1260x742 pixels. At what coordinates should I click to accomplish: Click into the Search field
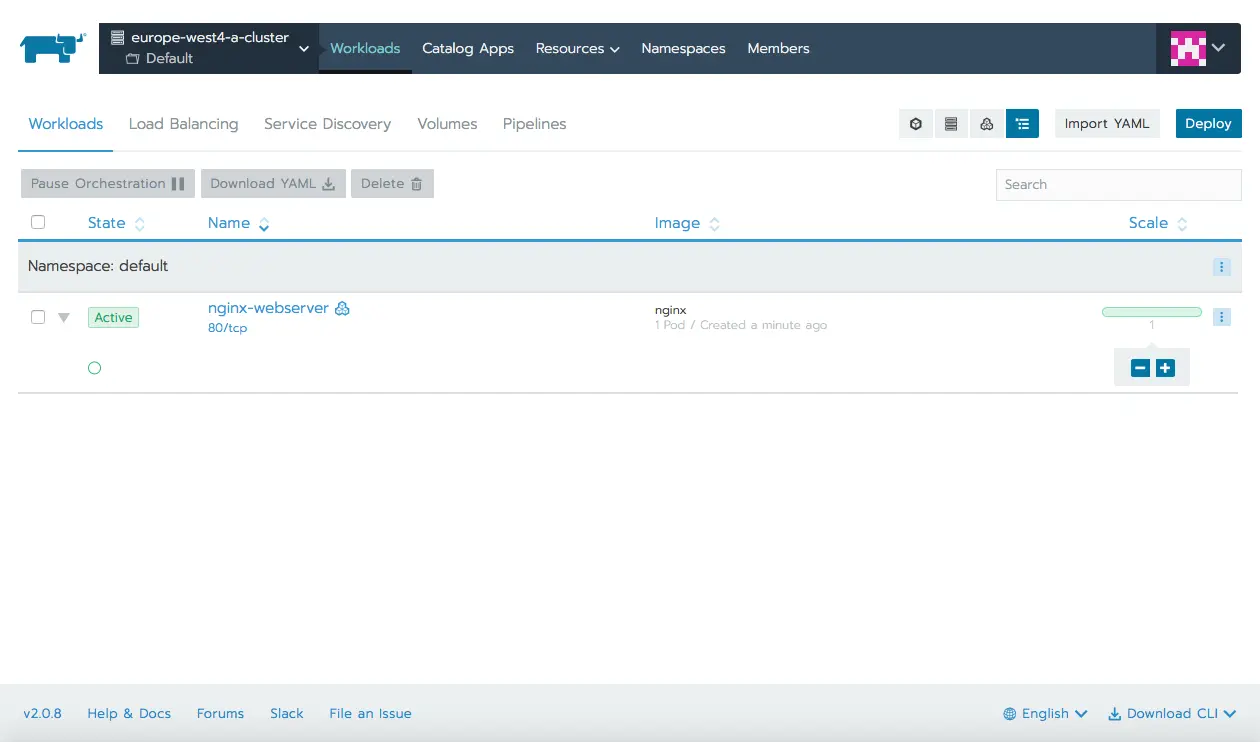pyautogui.click(x=1119, y=185)
